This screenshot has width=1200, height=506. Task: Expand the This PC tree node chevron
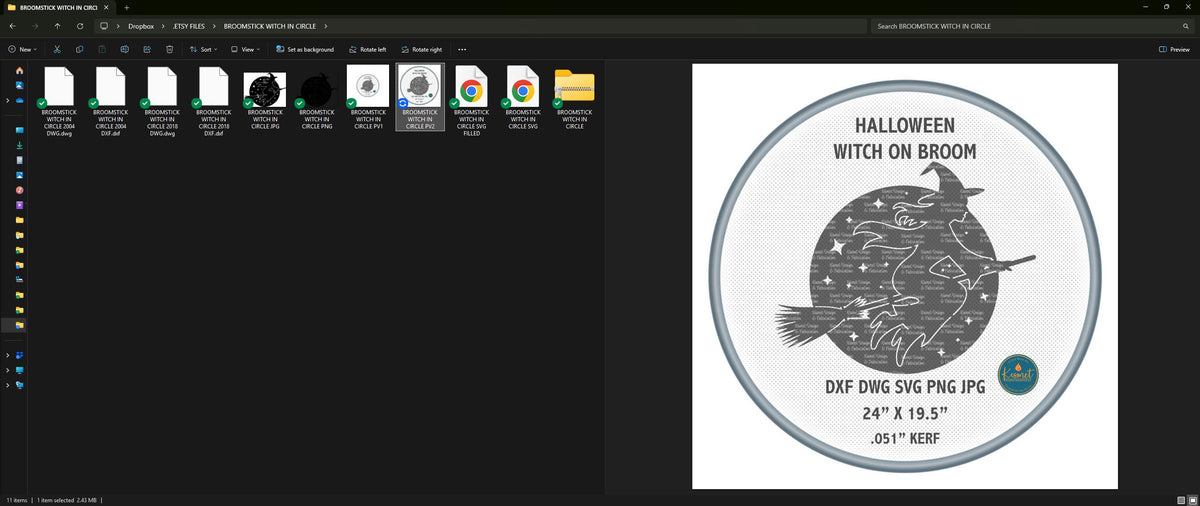click(x=7, y=370)
